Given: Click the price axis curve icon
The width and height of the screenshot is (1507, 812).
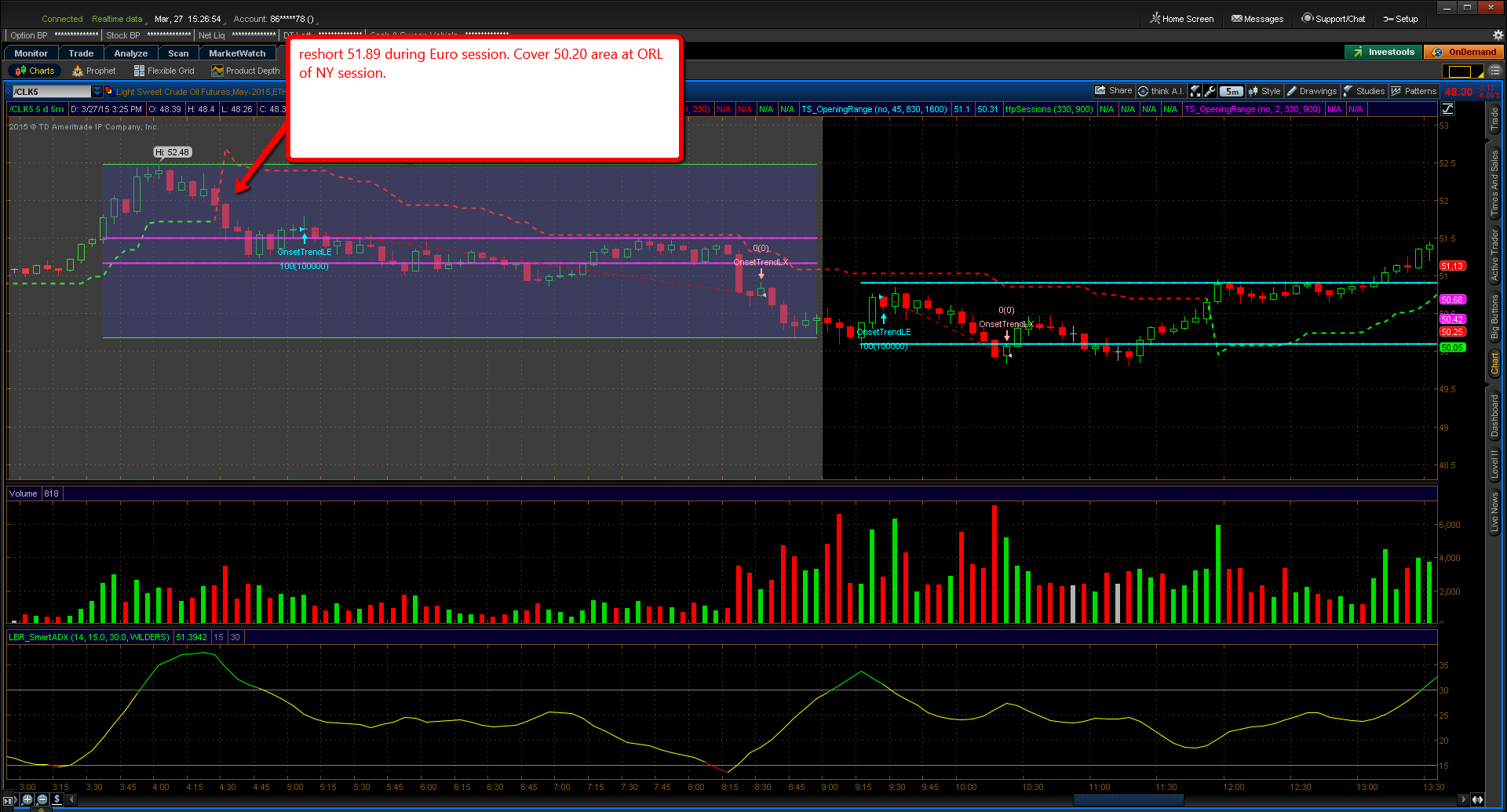Looking at the screenshot, I should tap(1448, 109).
